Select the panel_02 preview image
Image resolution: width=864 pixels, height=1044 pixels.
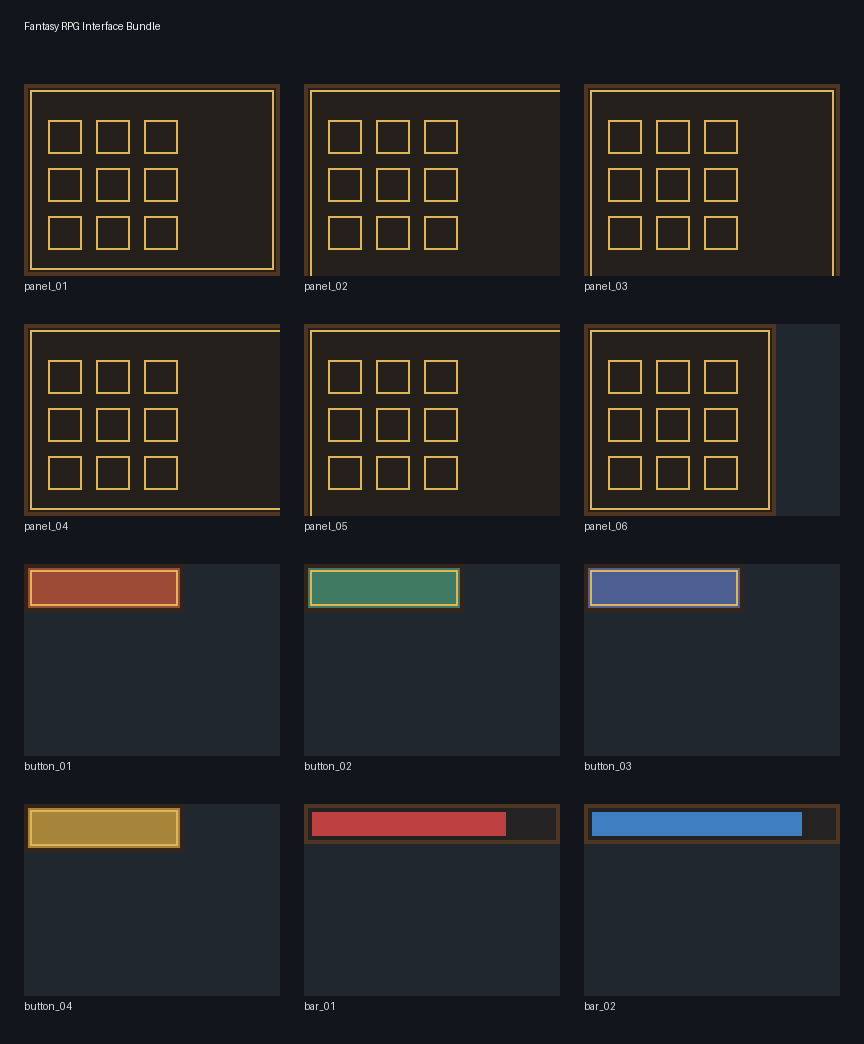[432, 180]
